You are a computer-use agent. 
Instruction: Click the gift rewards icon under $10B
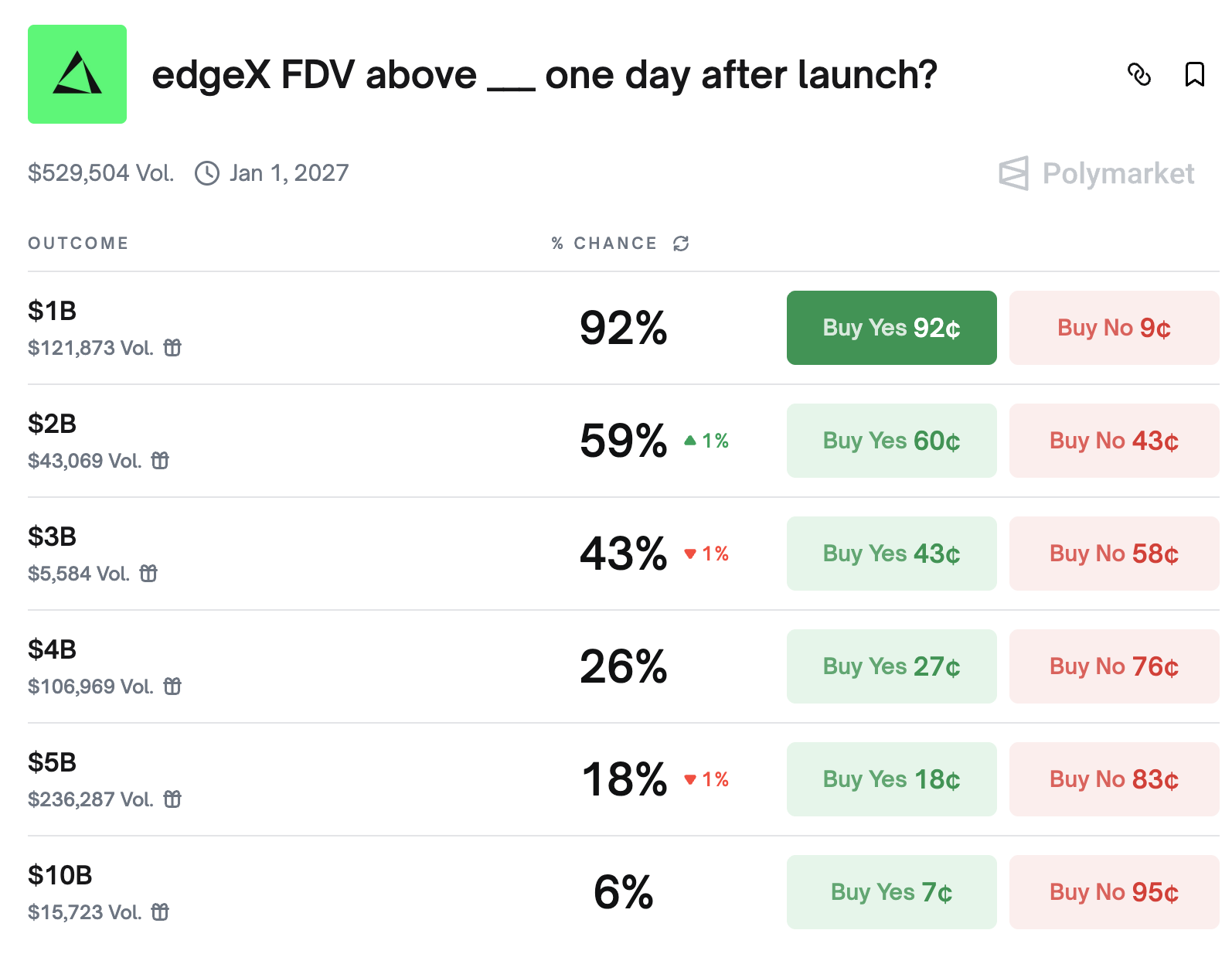(160, 912)
